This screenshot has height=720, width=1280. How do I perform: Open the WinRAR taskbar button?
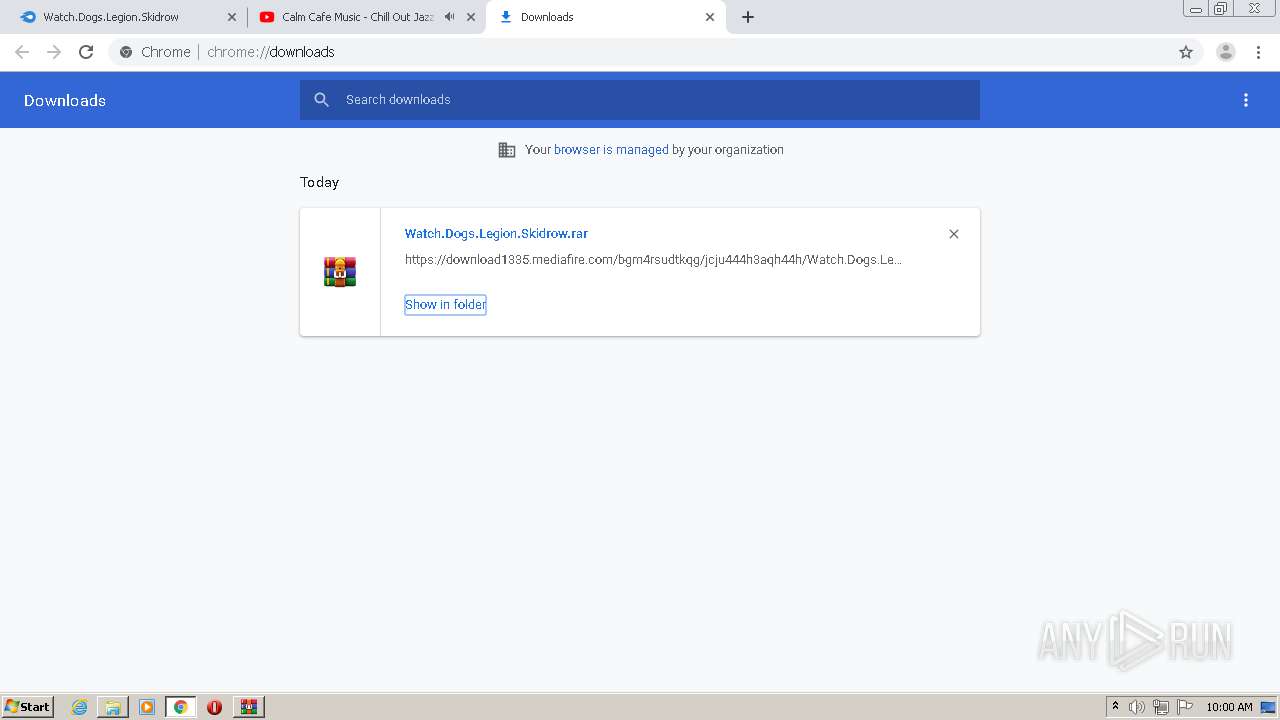(x=249, y=707)
